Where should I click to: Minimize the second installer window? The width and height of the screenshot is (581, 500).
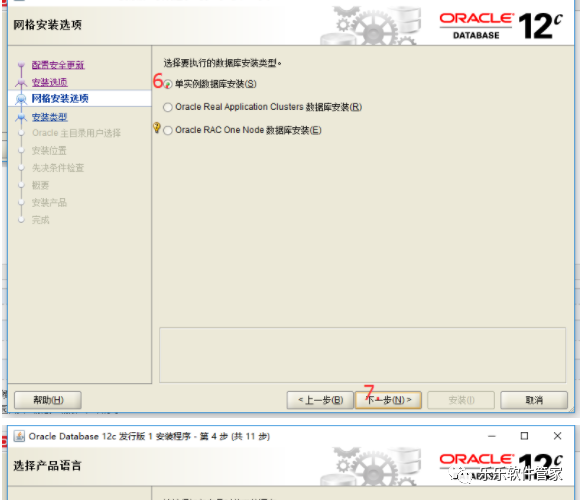pyautogui.click(x=492, y=436)
